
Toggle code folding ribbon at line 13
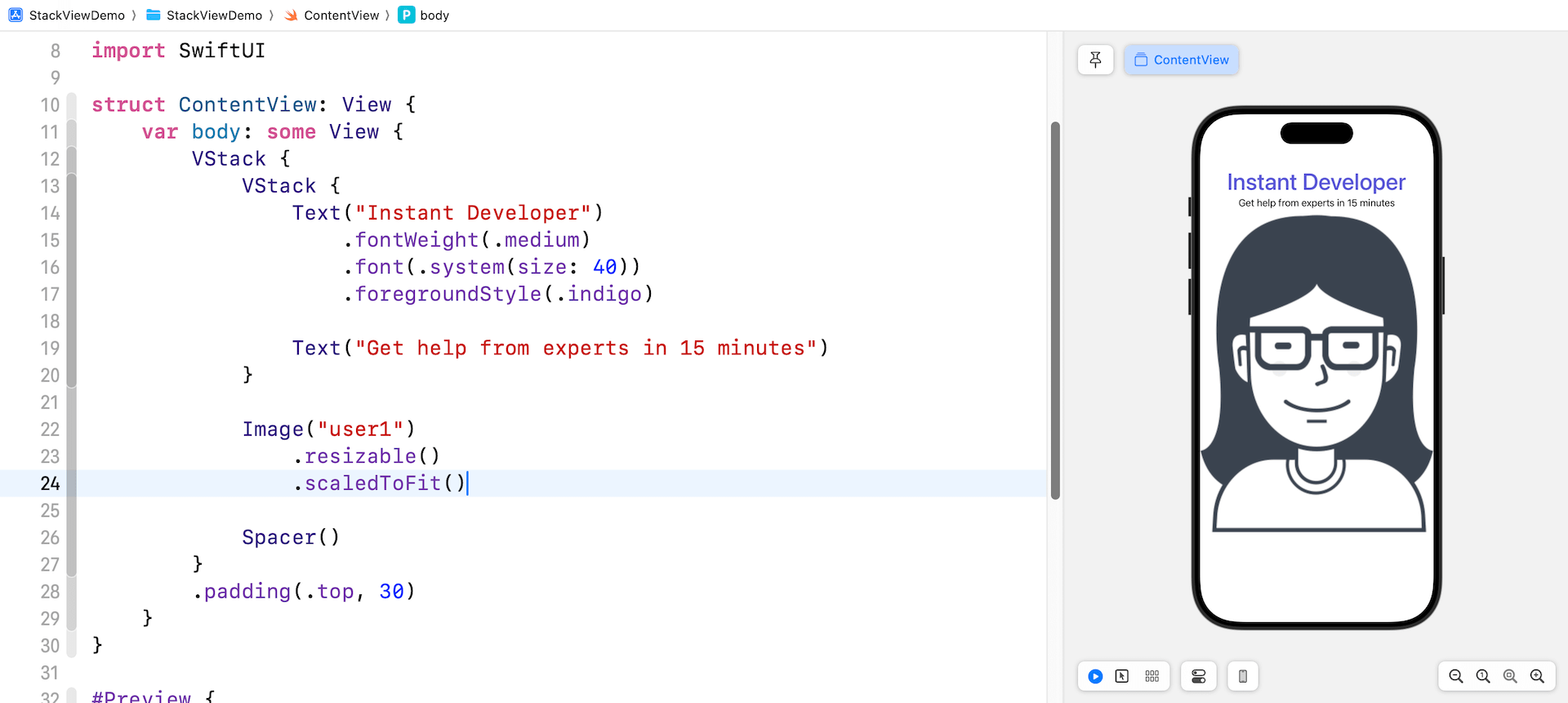(x=72, y=186)
